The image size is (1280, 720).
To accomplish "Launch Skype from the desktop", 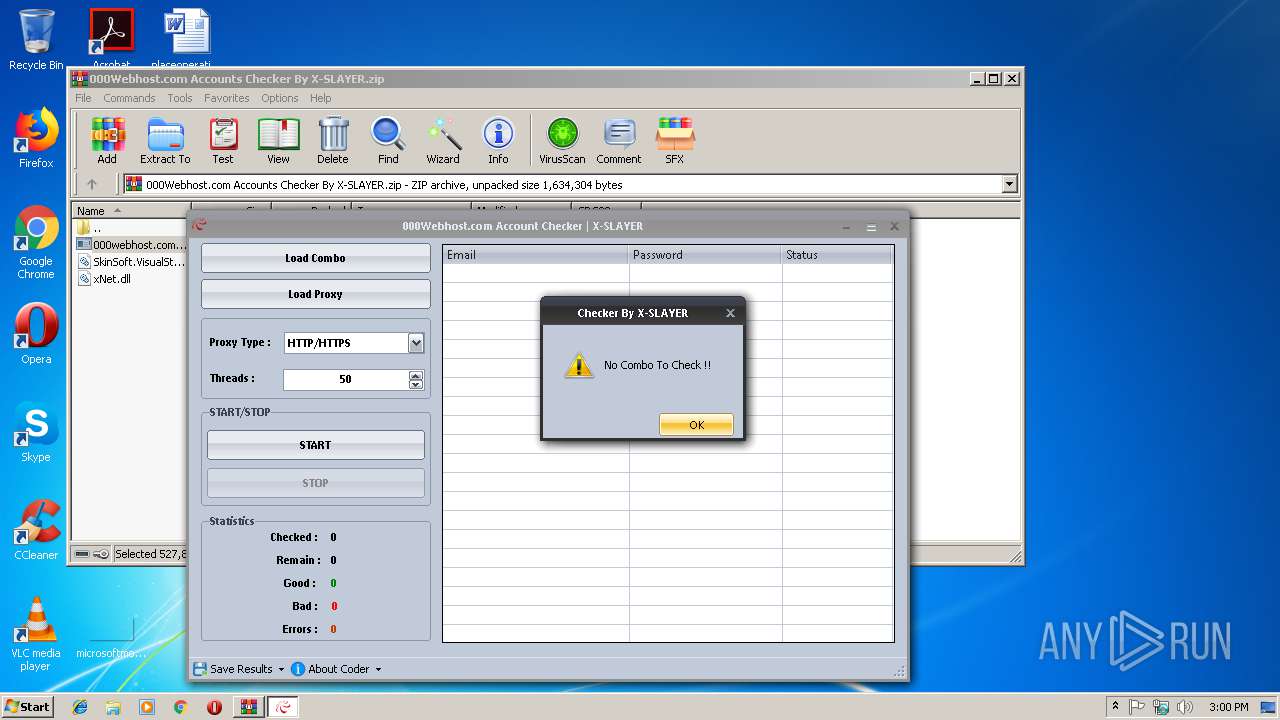I will [36, 432].
